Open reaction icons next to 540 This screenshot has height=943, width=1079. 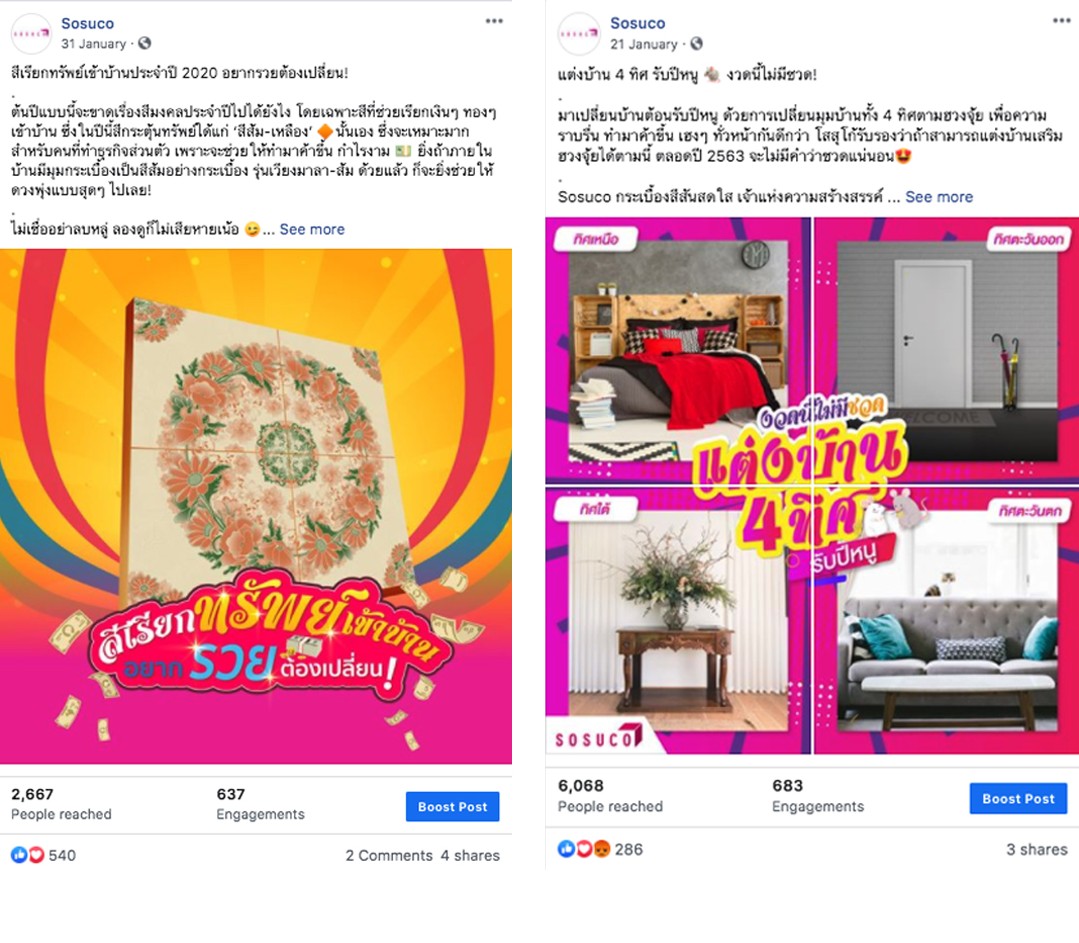(28, 855)
